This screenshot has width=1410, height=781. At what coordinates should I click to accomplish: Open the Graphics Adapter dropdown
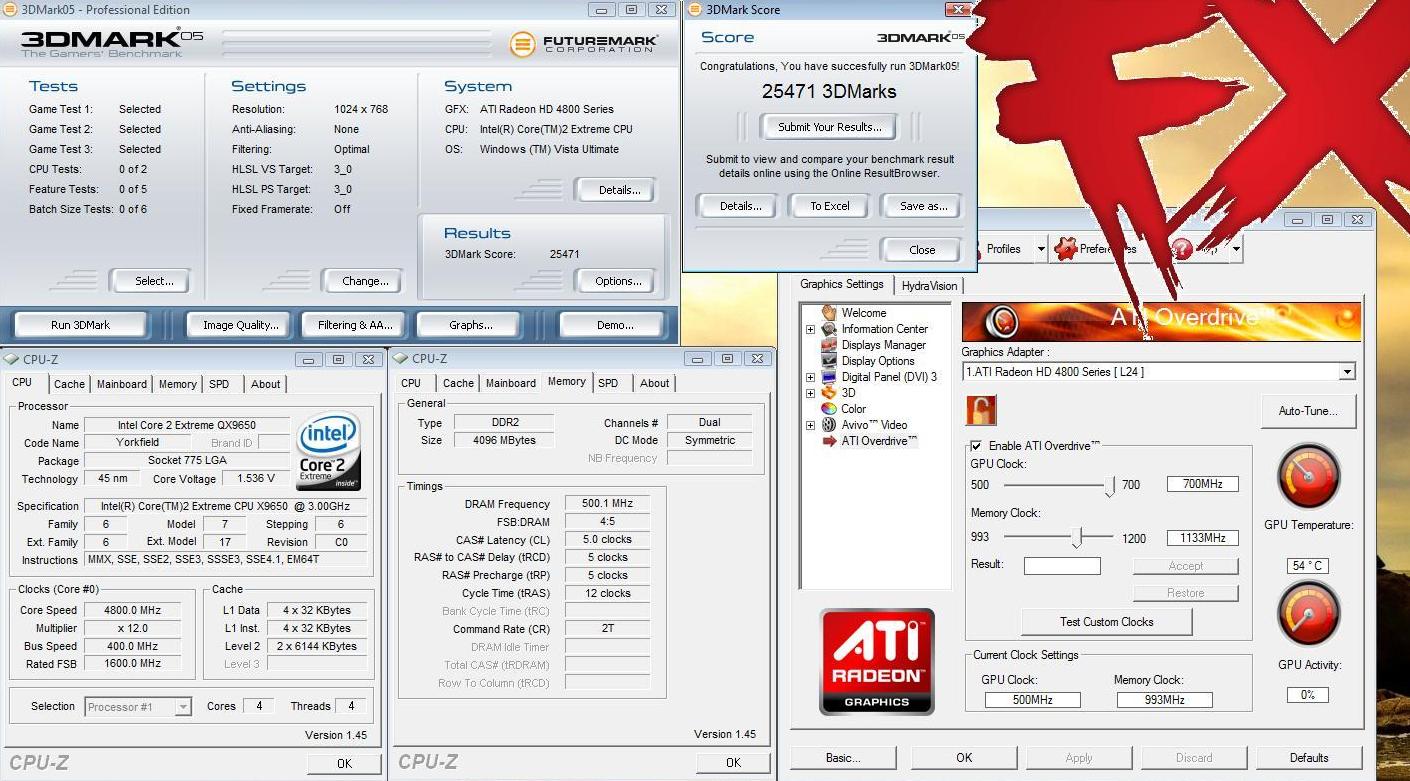(1347, 372)
